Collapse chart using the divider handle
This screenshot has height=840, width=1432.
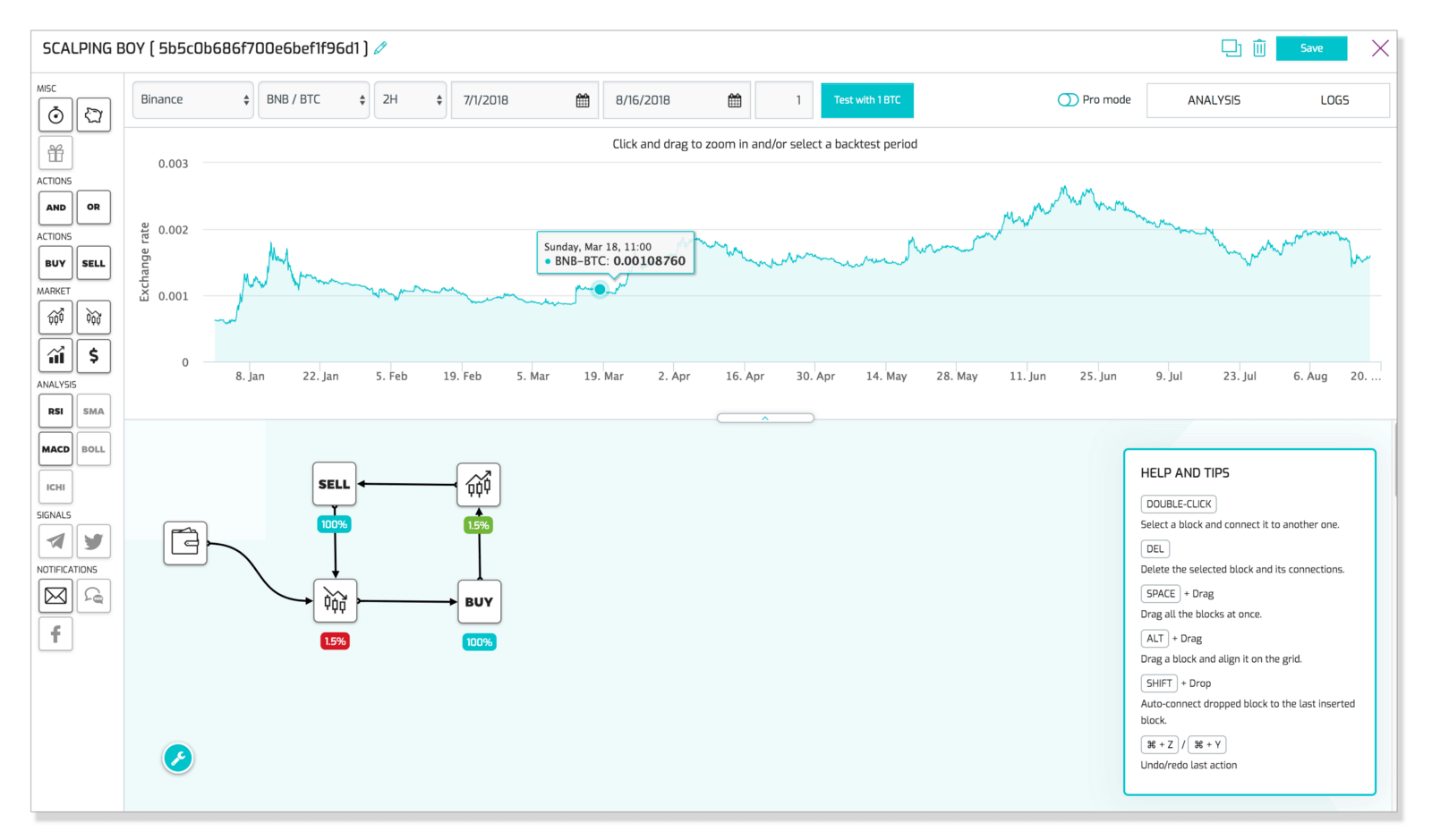pyautogui.click(x=765, y=418)
